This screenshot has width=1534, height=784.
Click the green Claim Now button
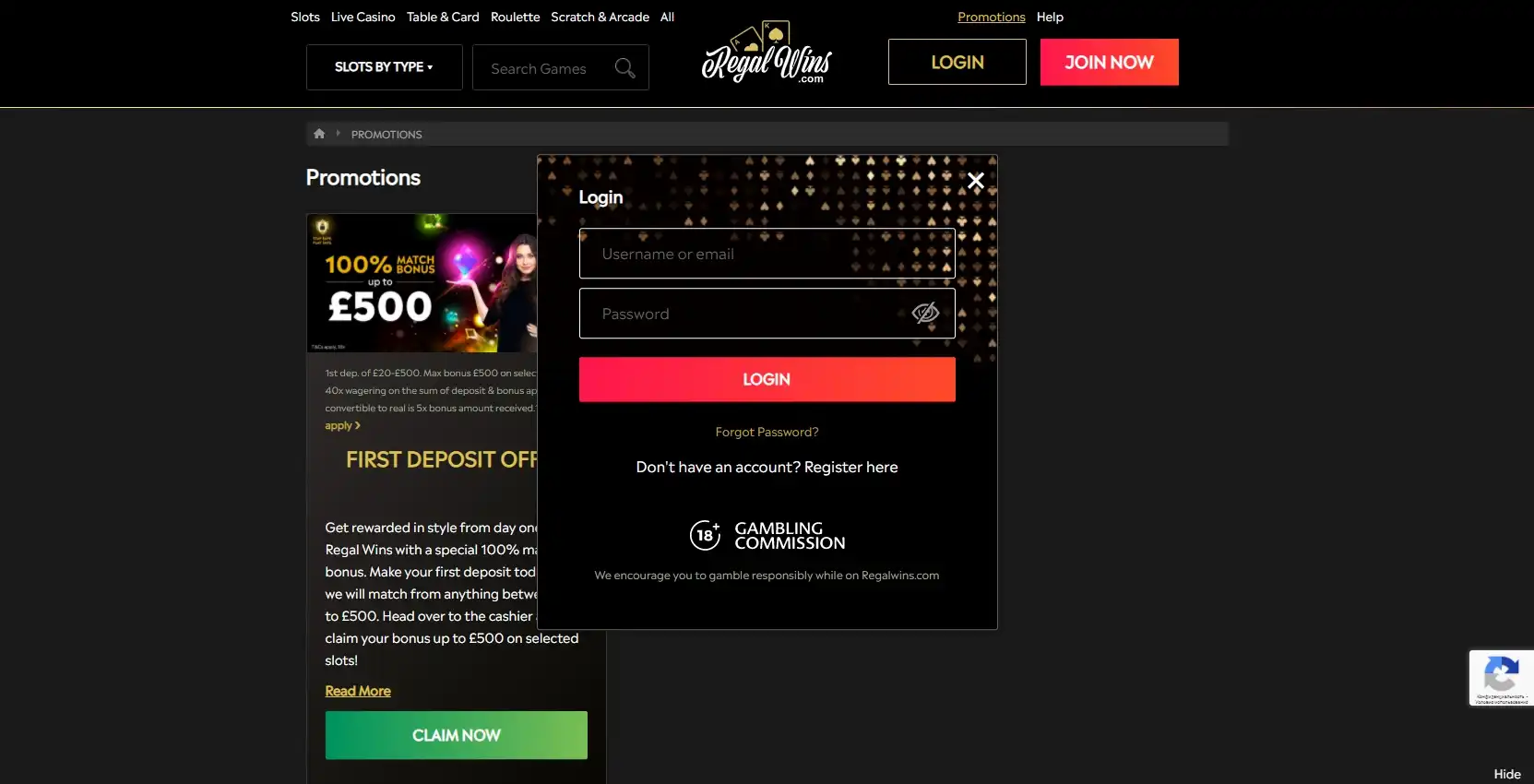[x=456, y=735]
